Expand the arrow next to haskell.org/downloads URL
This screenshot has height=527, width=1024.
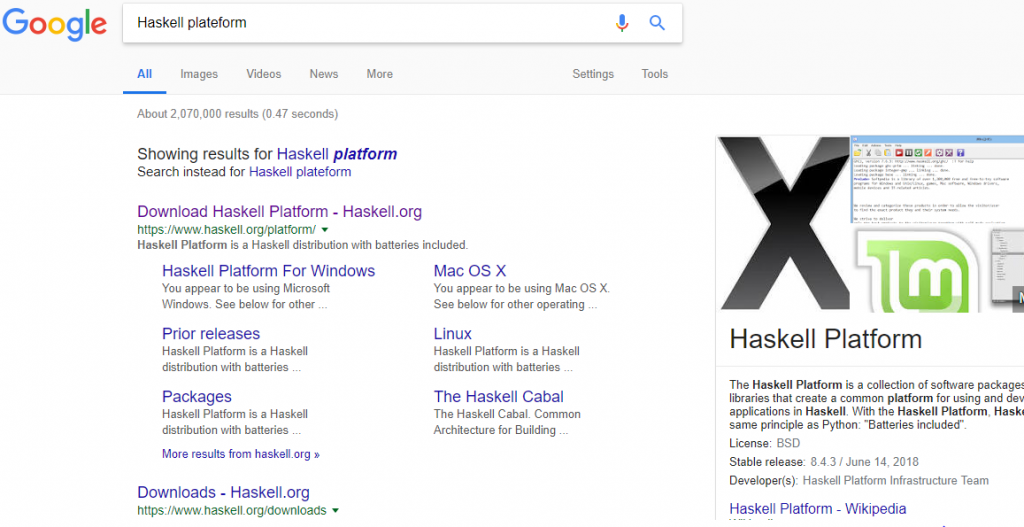tap(336, 511)
